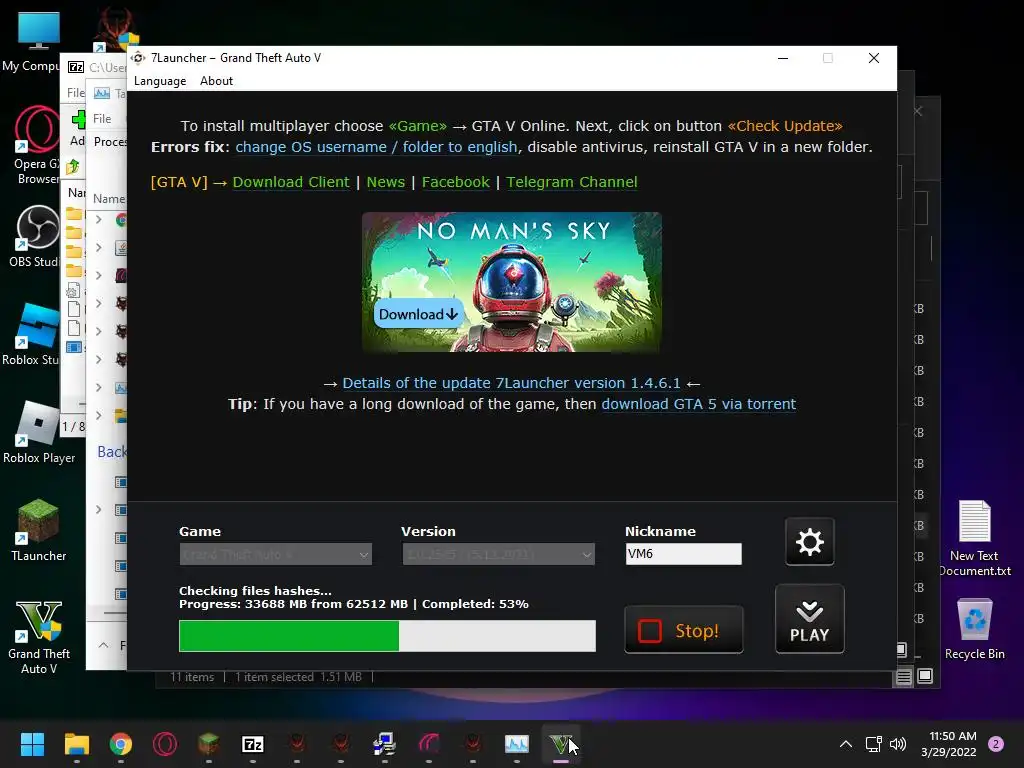Click into the Nickname field
Screen dimensions: 1024x768
(x=683, y=554)
